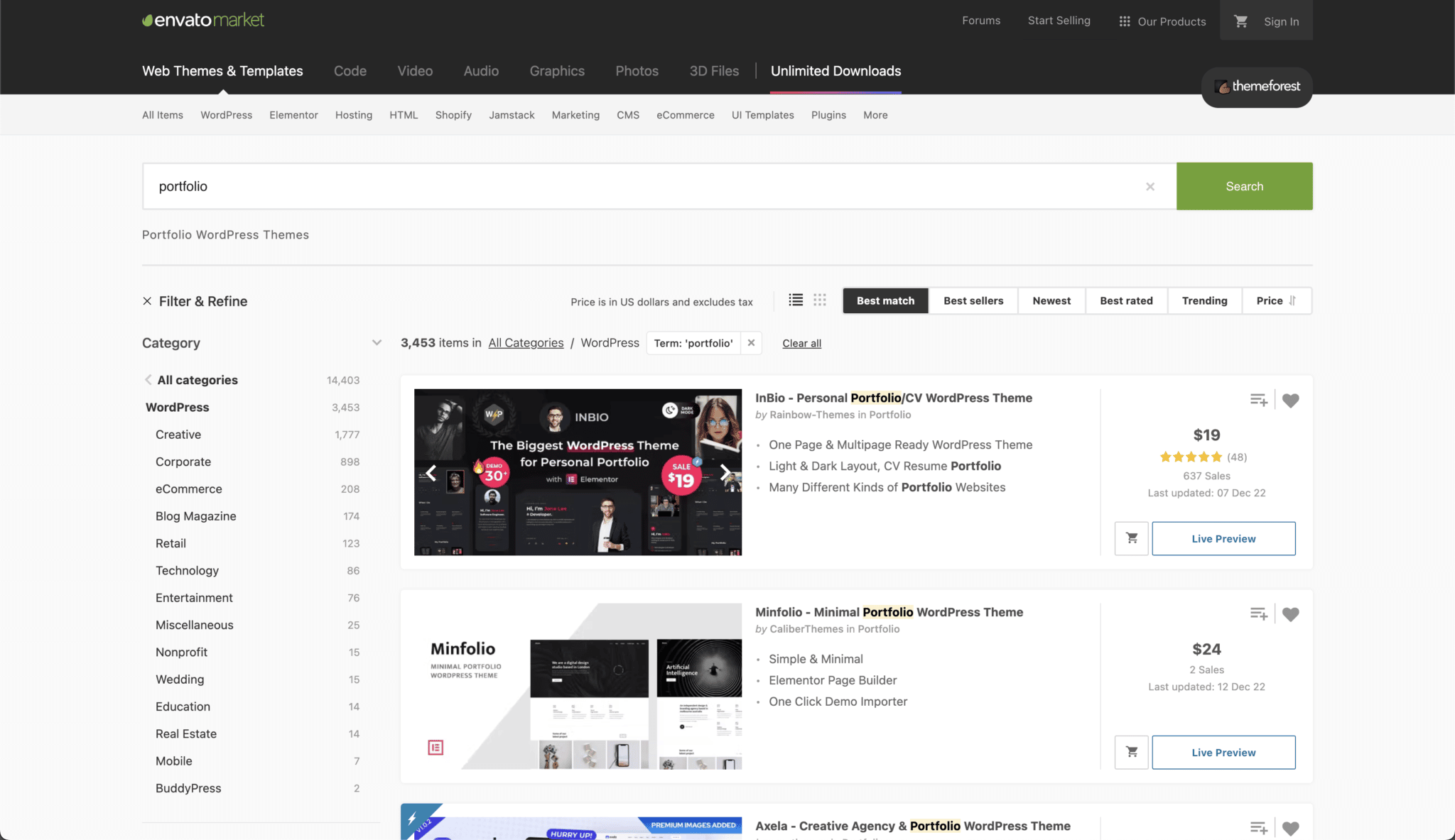
Task: Switch results to list view layout
Action: [x=795, y=300]
